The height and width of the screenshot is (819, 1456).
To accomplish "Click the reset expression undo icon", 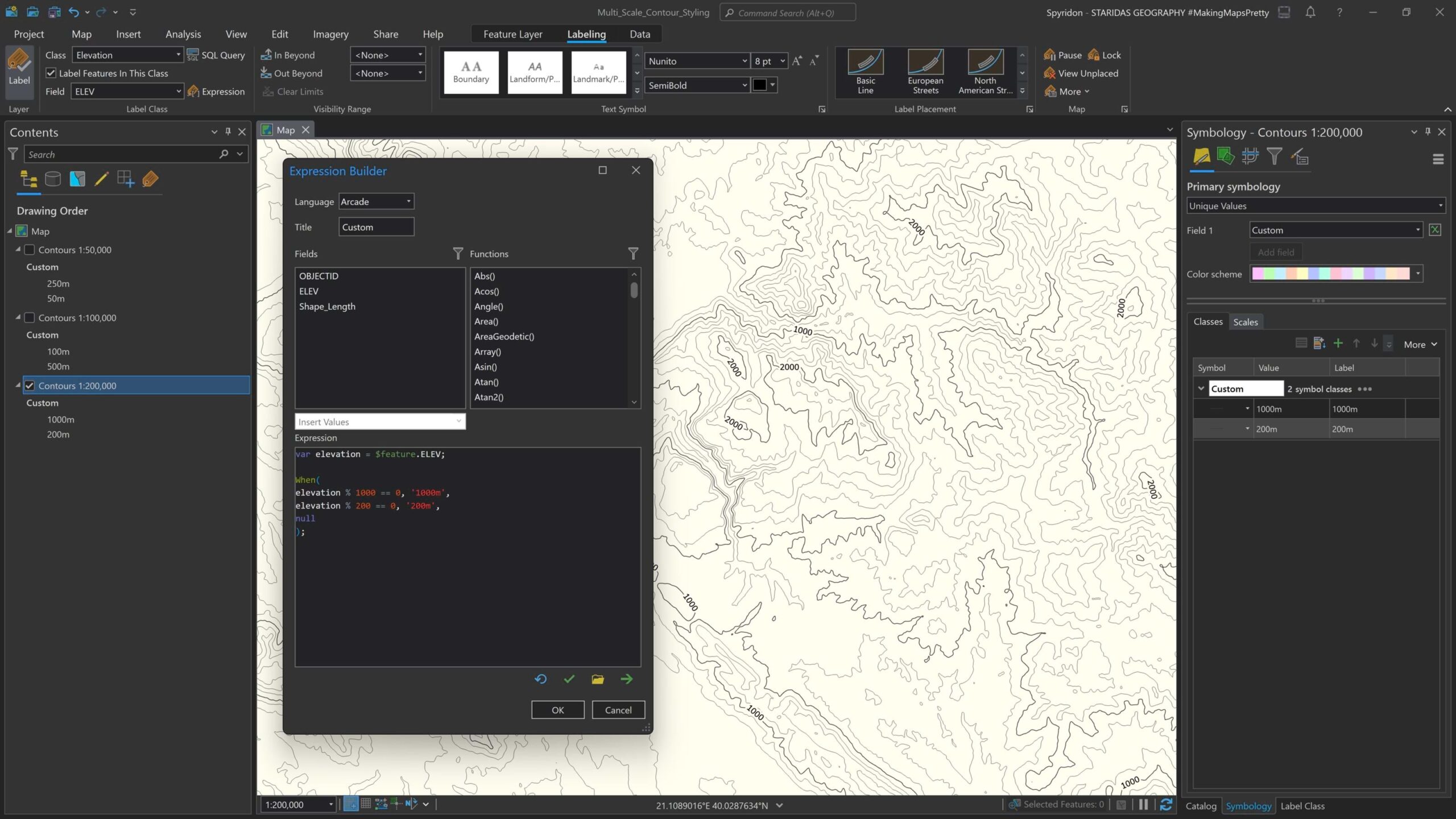I will (x=540, y=679).
